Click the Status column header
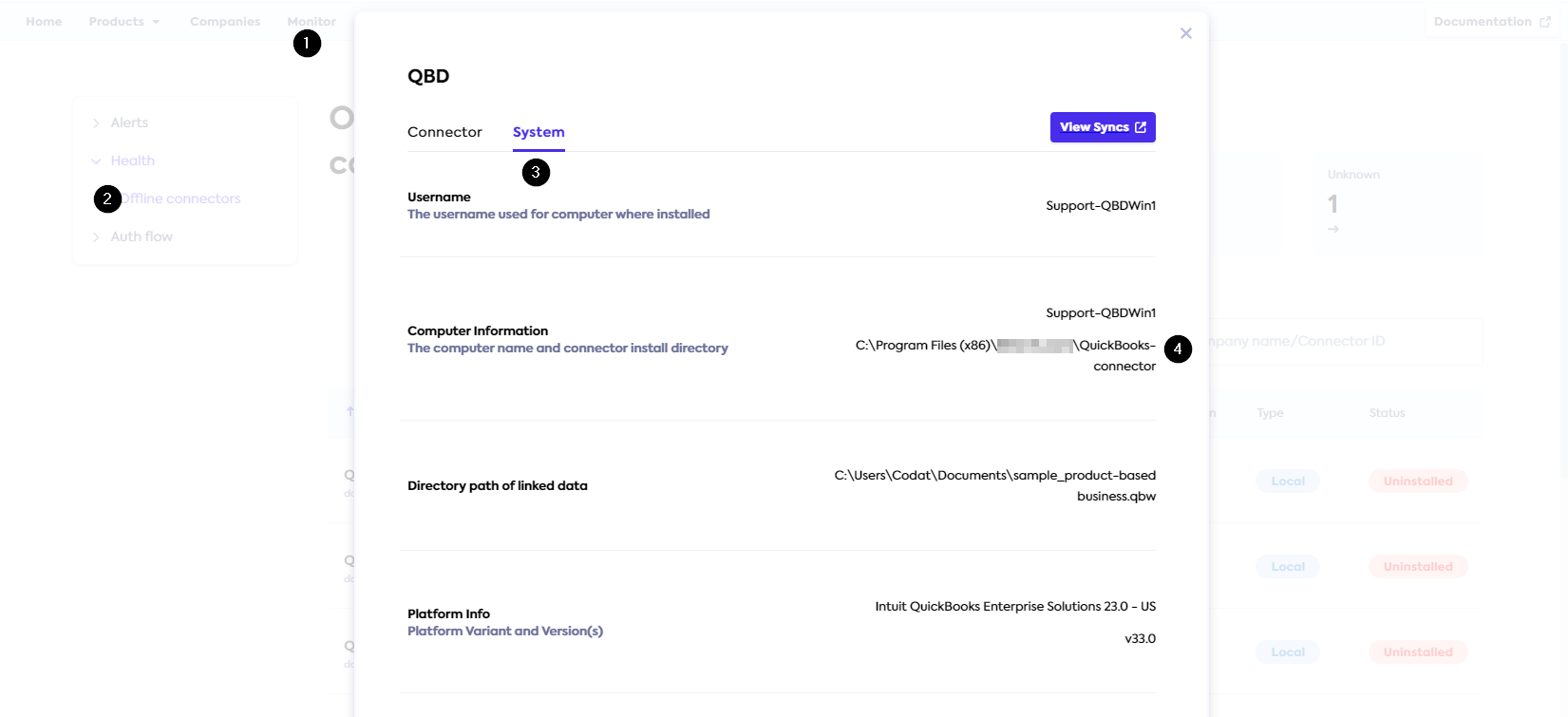 tap(1387, 413)
